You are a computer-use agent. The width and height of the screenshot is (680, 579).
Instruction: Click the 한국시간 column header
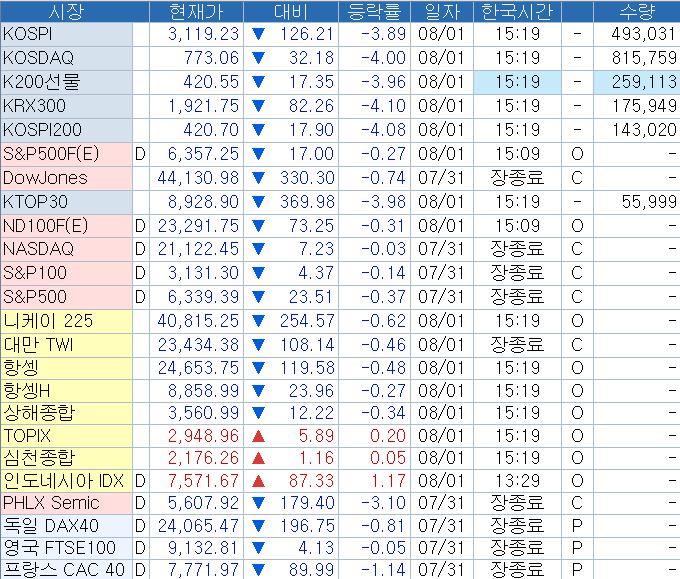point(517,11)
